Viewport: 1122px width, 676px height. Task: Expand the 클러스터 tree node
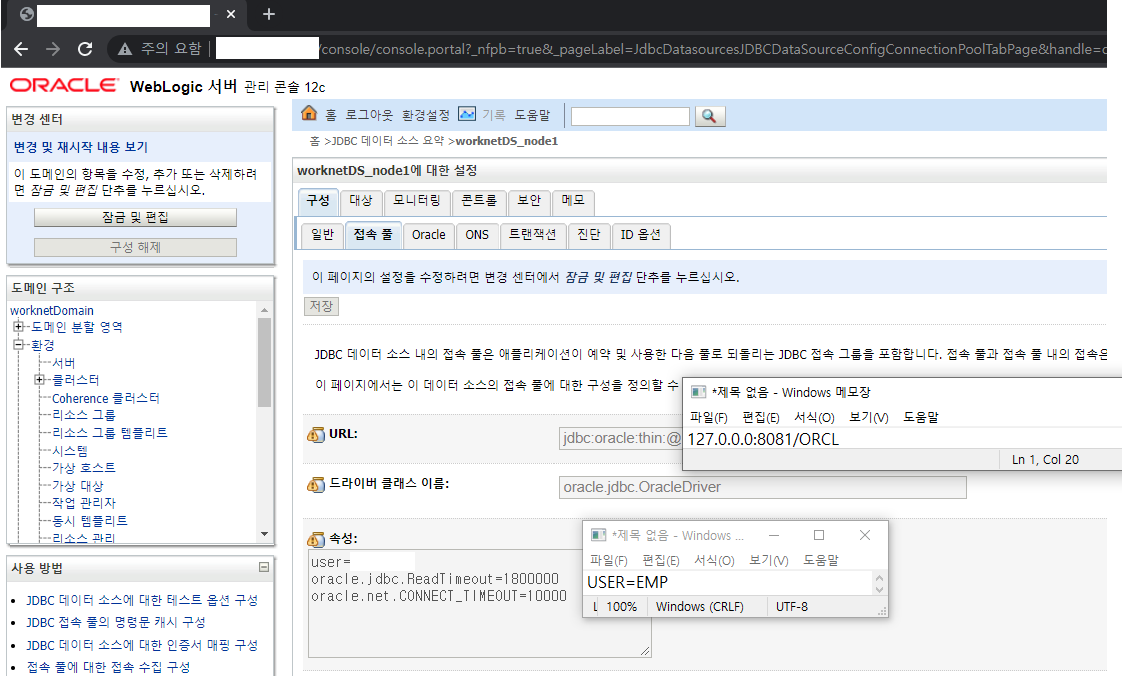click(40, 380)
